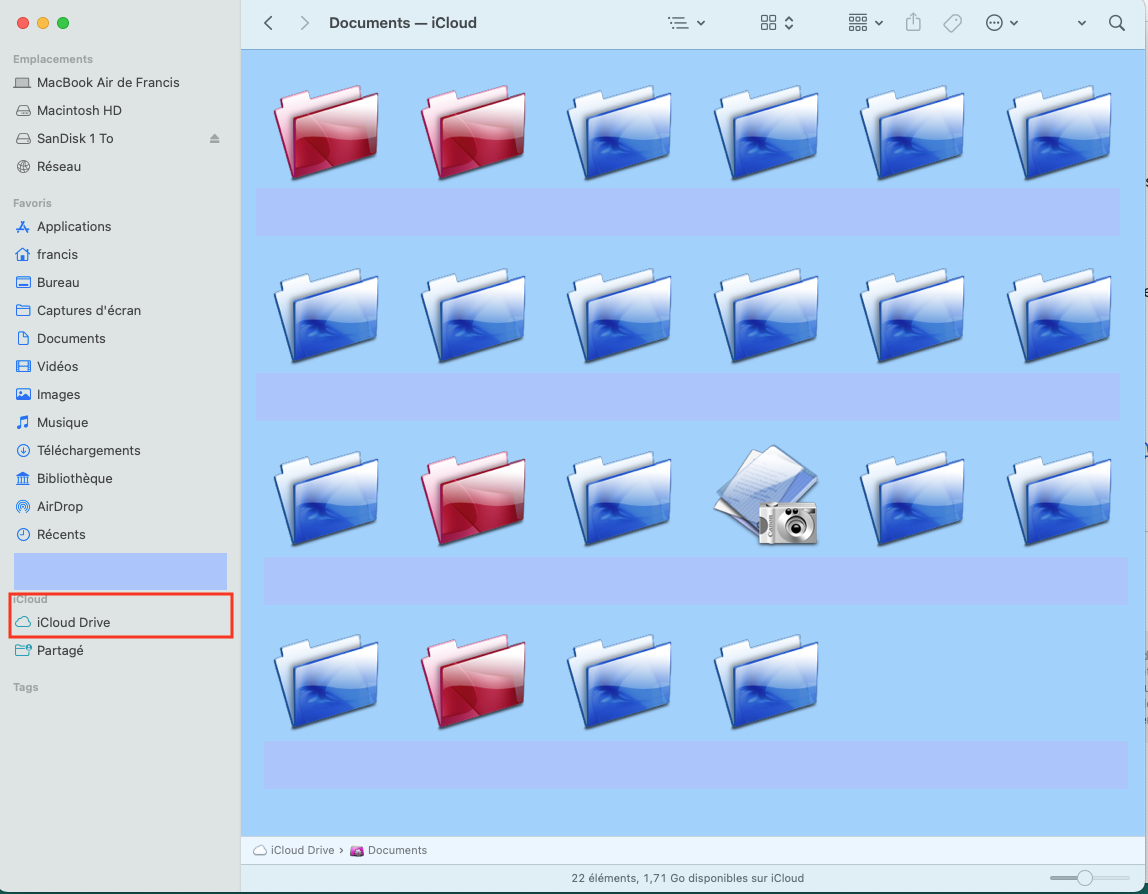Select Partagé in iCloud section

pyautogui.click(x=60, y=651)
